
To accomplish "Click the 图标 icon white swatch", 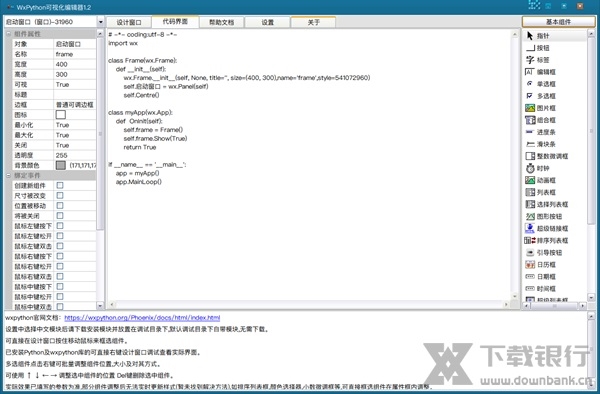I will [x=61, y=115].
